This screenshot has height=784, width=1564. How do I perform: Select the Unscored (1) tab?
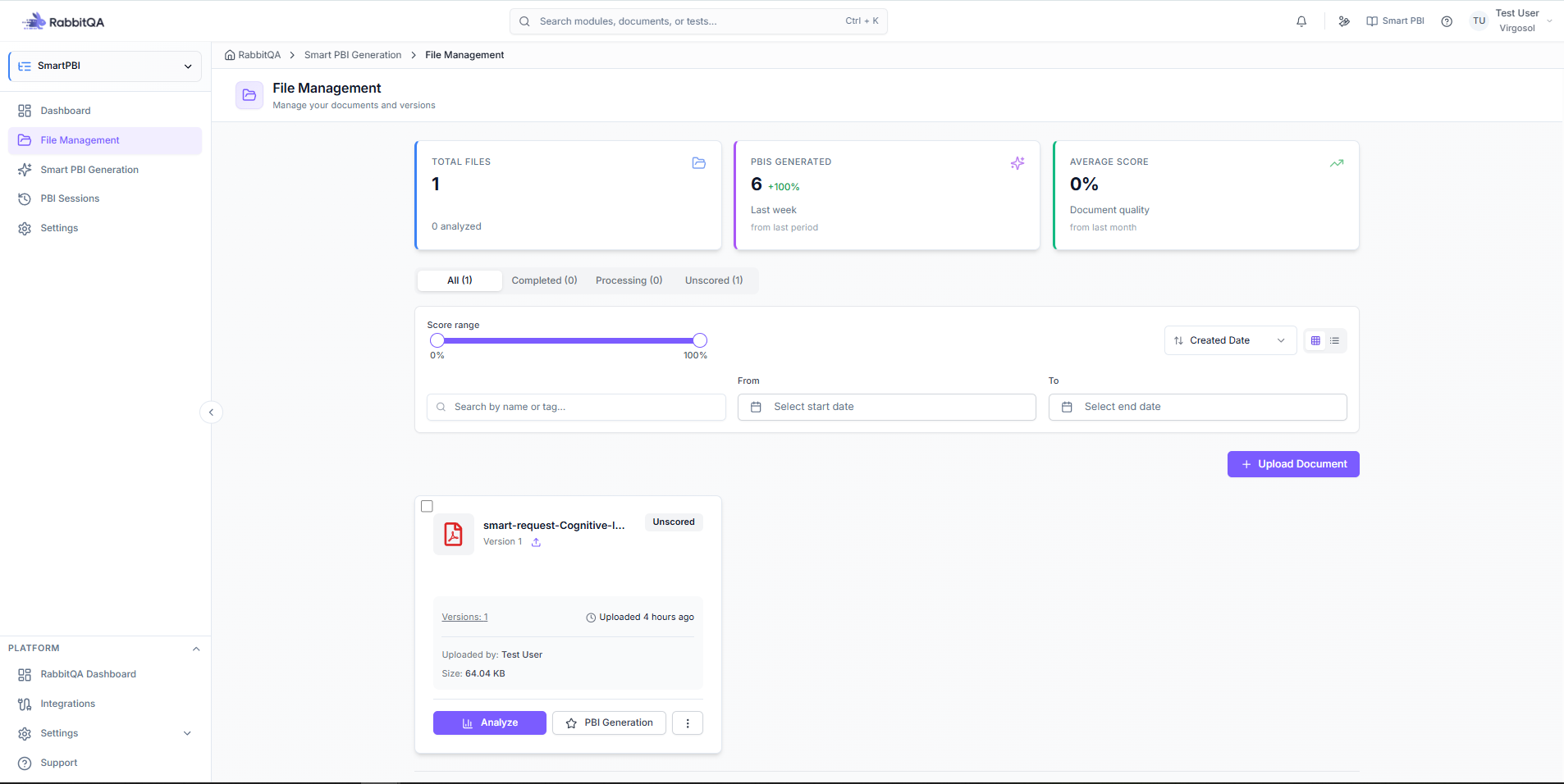point(714,280)
